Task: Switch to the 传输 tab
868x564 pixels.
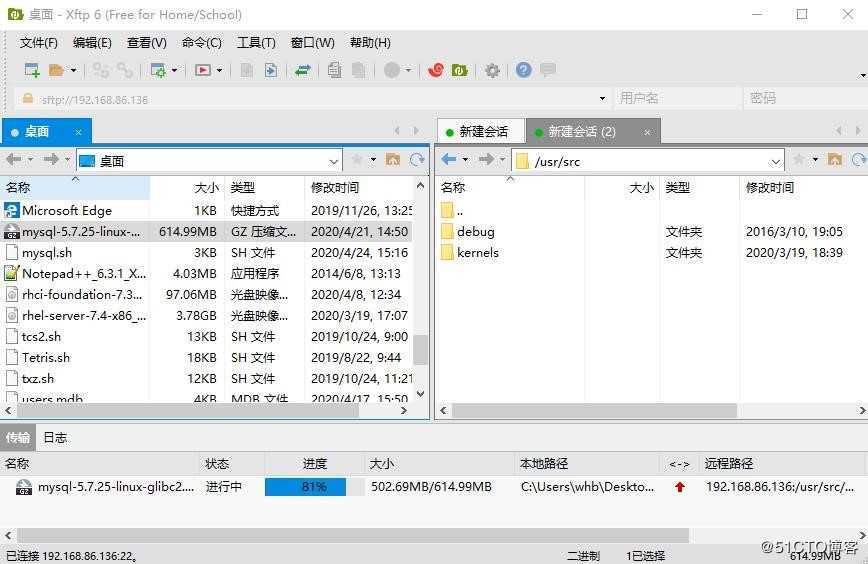Action: pos(18,438)
